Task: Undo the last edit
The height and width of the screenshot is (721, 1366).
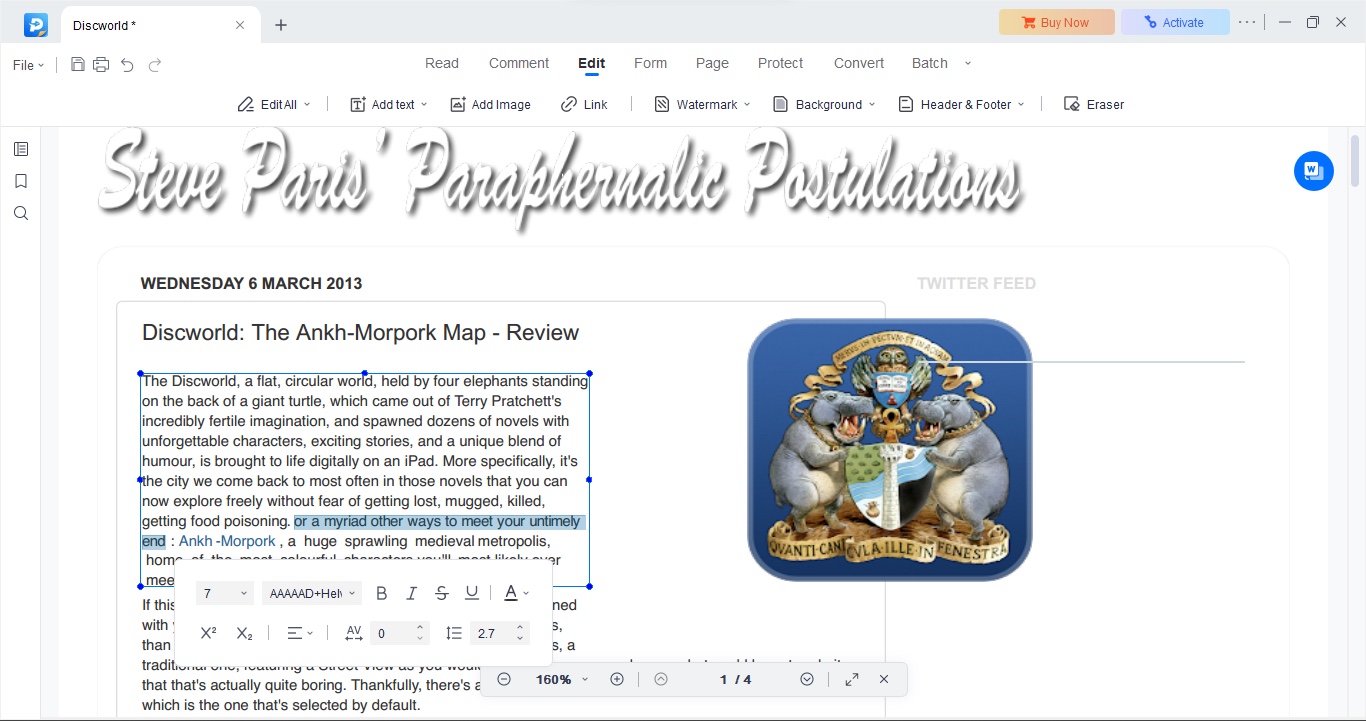Action: (127, 65)
